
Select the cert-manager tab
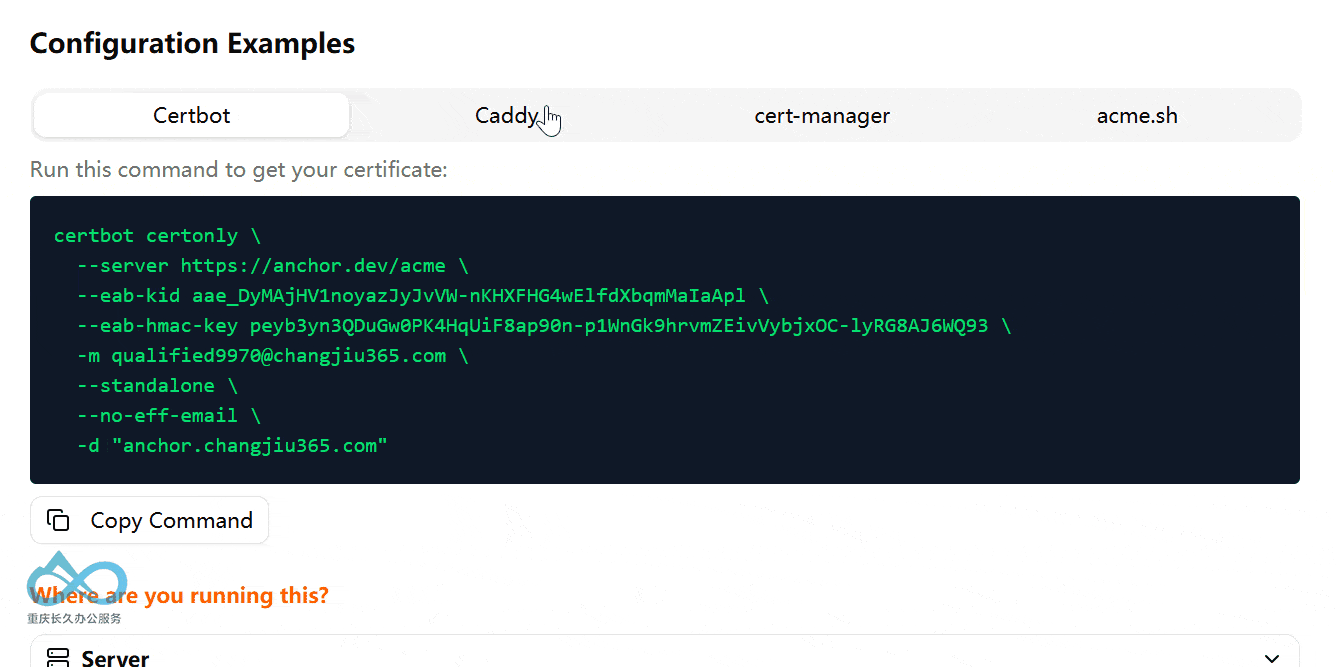[822, 116]
